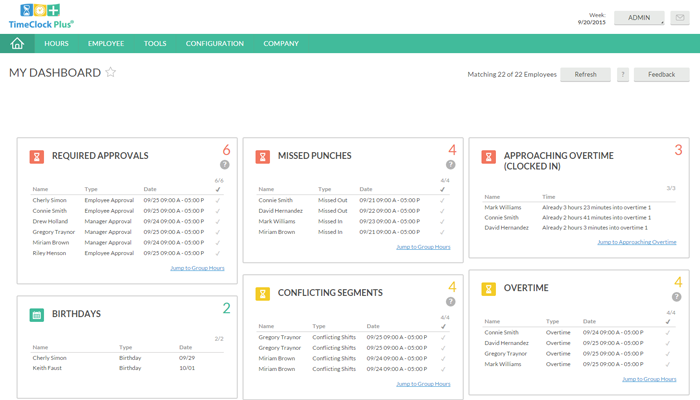Expand the CONFIGURATION menu
The height and width of the screenshot is (400, 700).
coord(214,44)
